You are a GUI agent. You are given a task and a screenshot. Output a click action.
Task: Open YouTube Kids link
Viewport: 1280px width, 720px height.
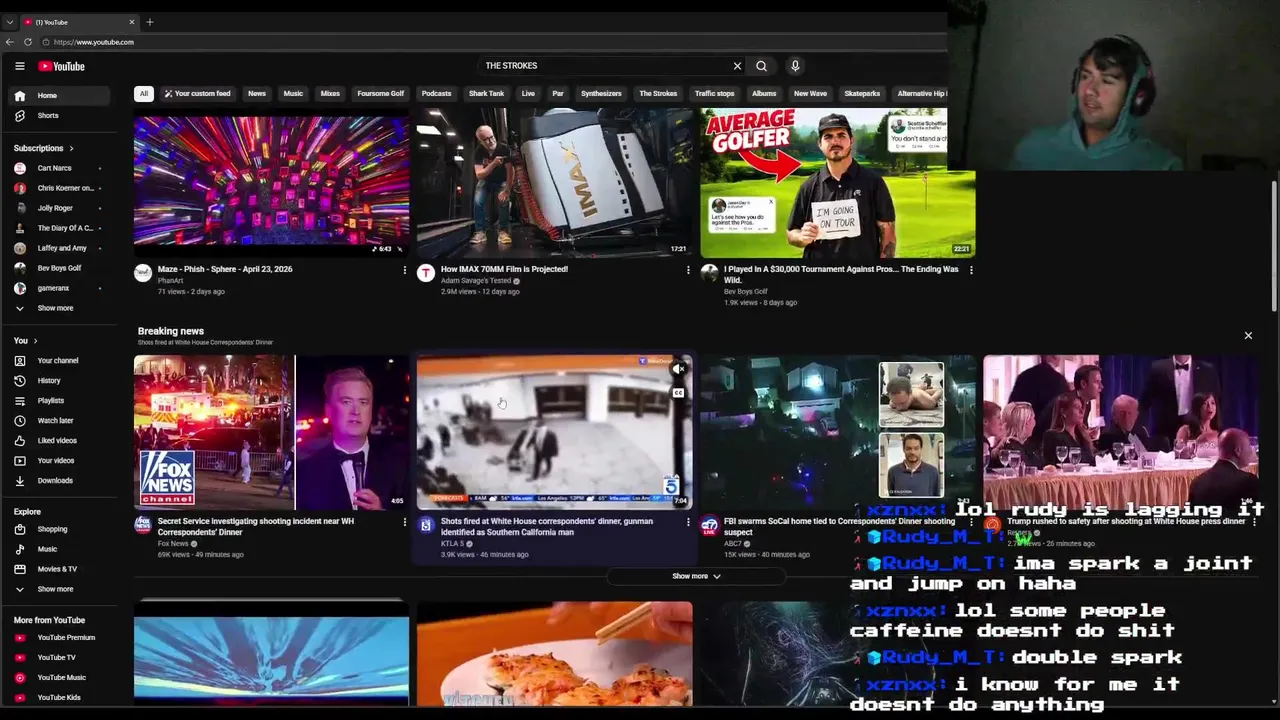[x=61, y=698]
